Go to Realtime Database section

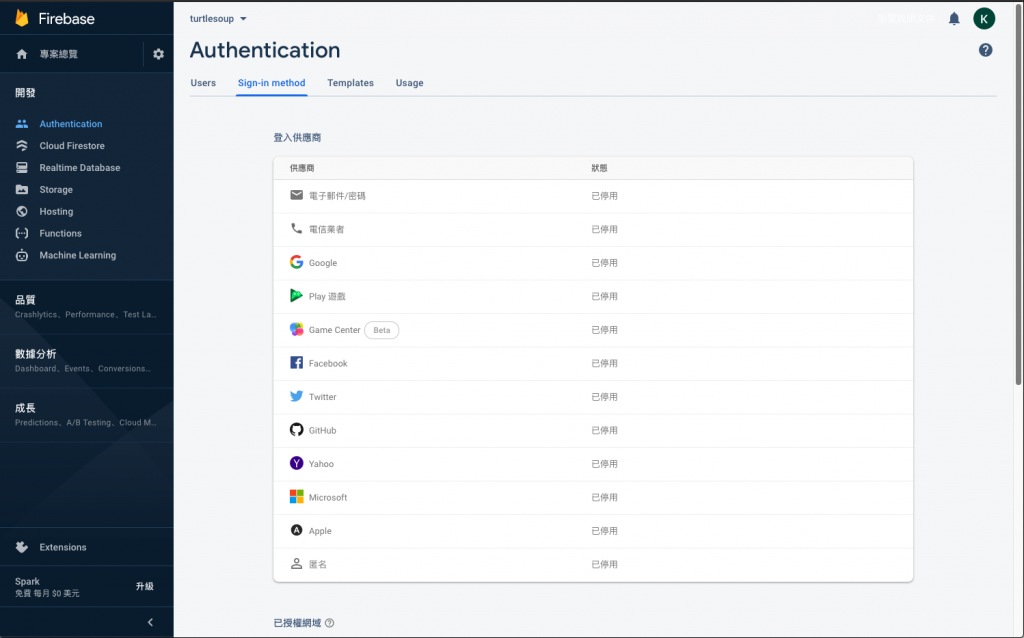(x=79, y=168)
